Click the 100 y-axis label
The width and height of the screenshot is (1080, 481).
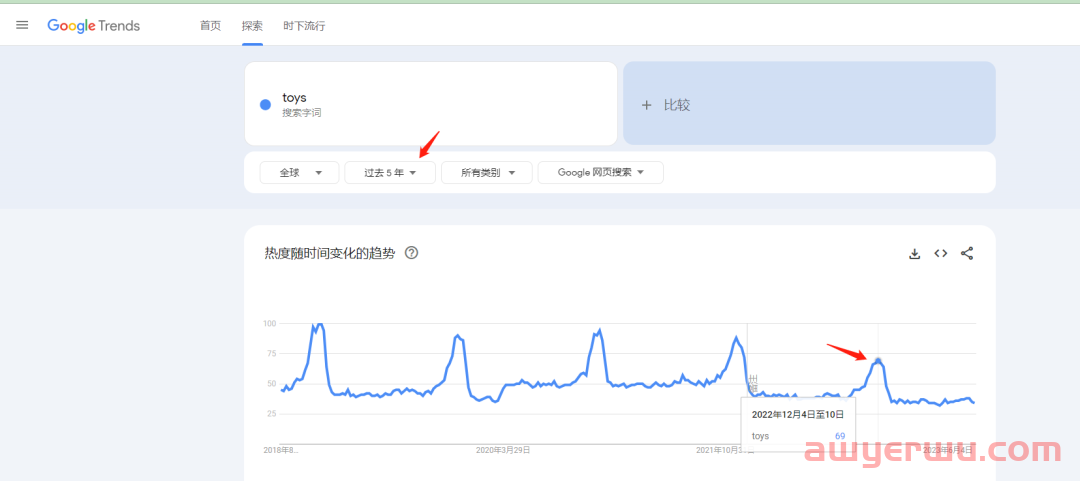click(x=270, y=323)
